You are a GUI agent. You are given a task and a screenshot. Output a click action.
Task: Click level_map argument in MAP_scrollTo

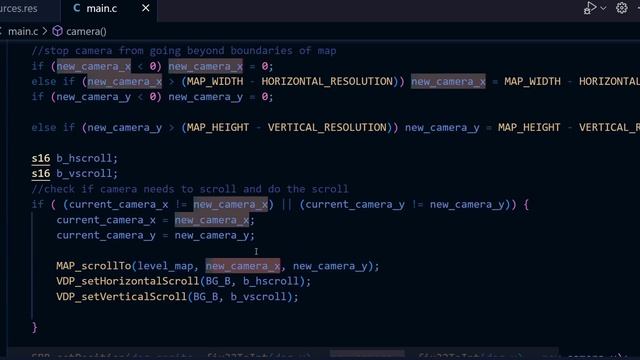point(165,266)
